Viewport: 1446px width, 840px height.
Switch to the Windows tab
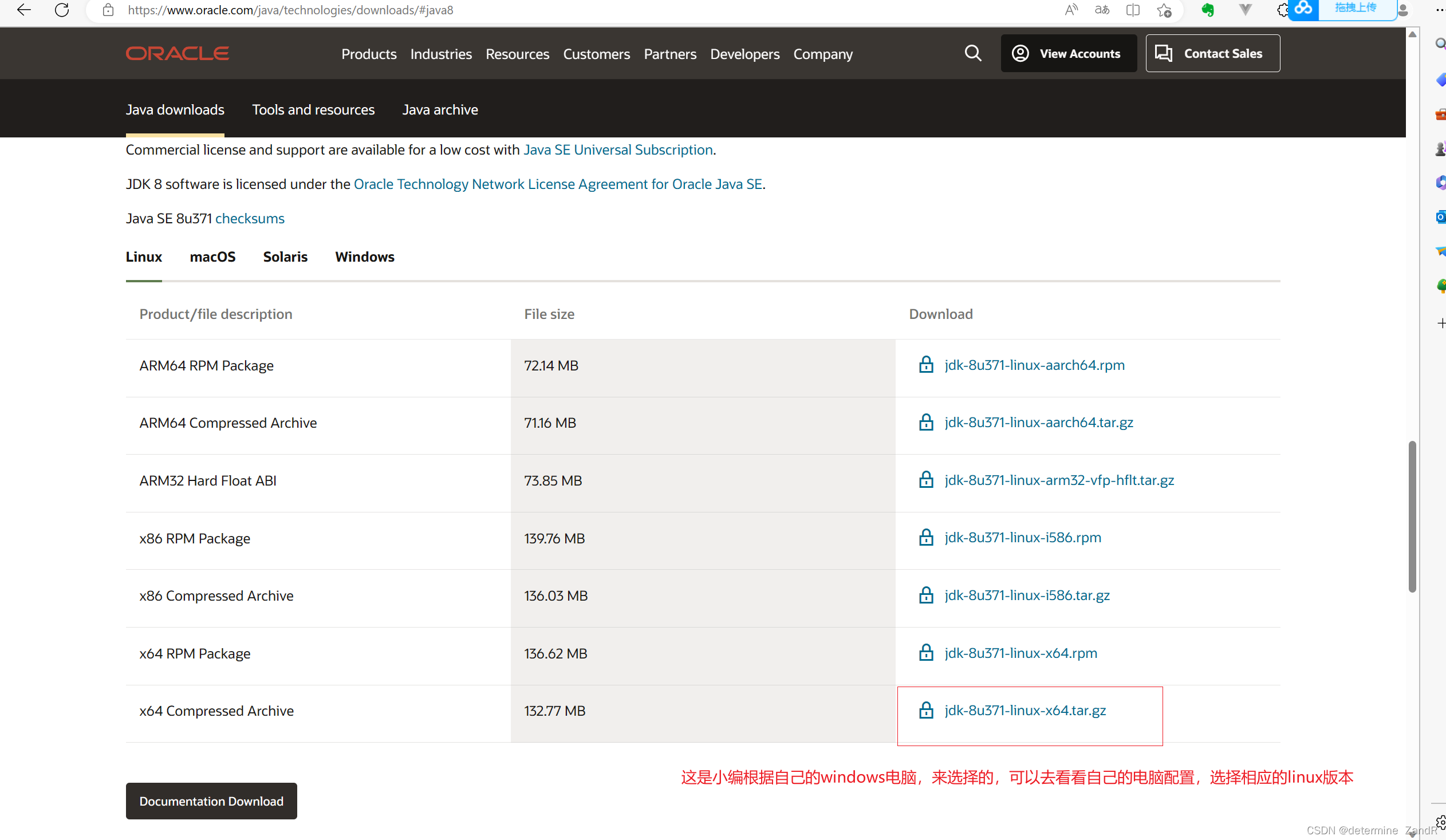pyautogui.click(x=365, y=257)
